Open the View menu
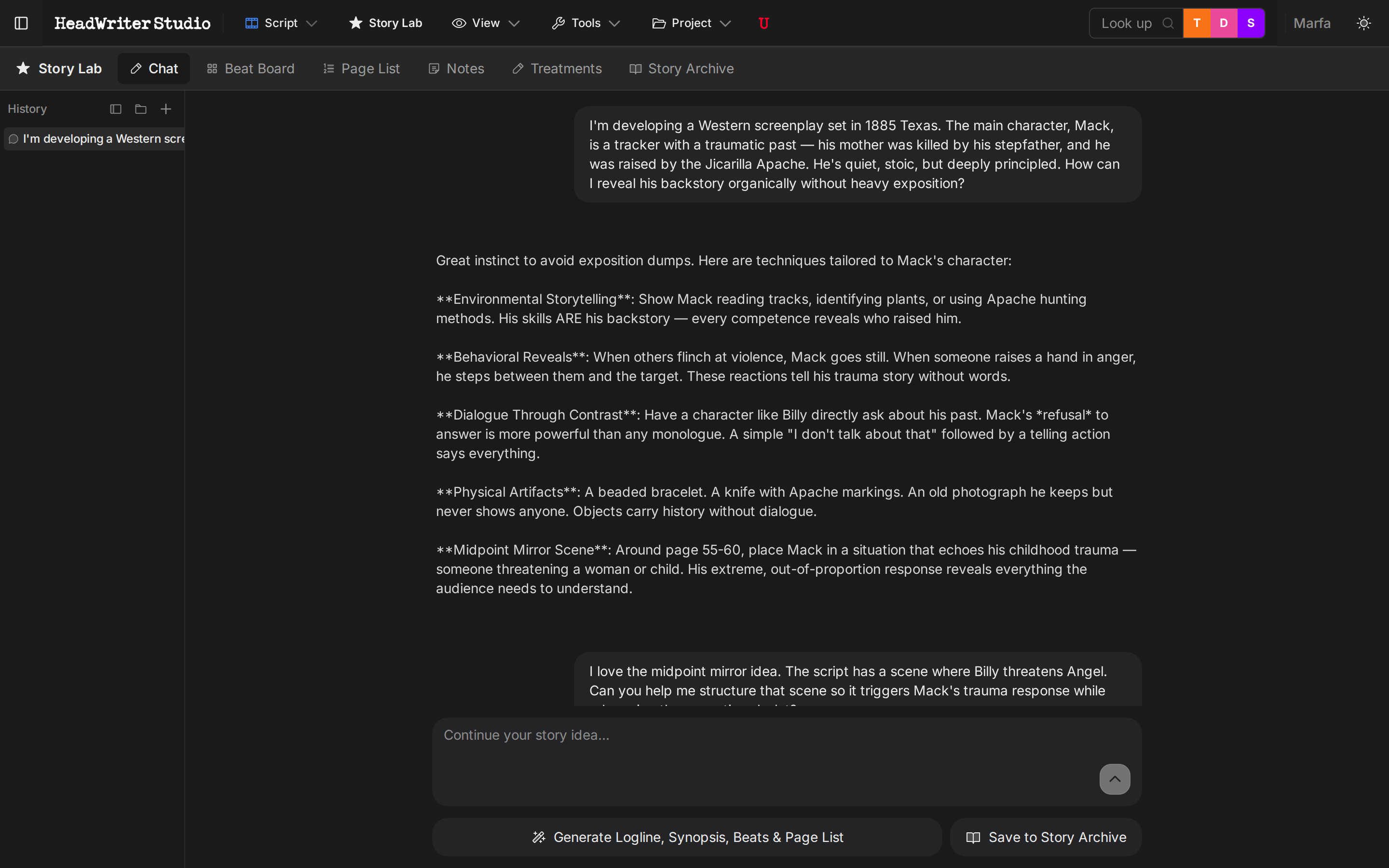 click(x=486, y=23)
